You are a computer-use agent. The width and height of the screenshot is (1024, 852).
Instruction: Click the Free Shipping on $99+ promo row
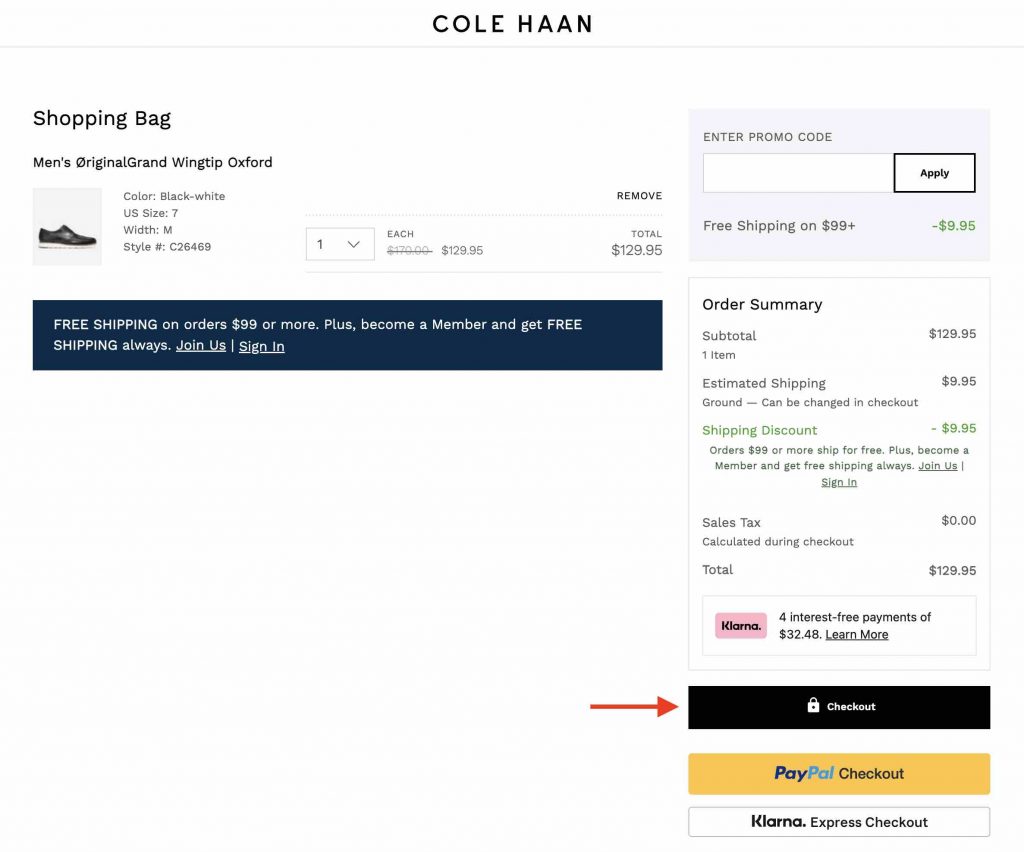[x=779, y=226]
